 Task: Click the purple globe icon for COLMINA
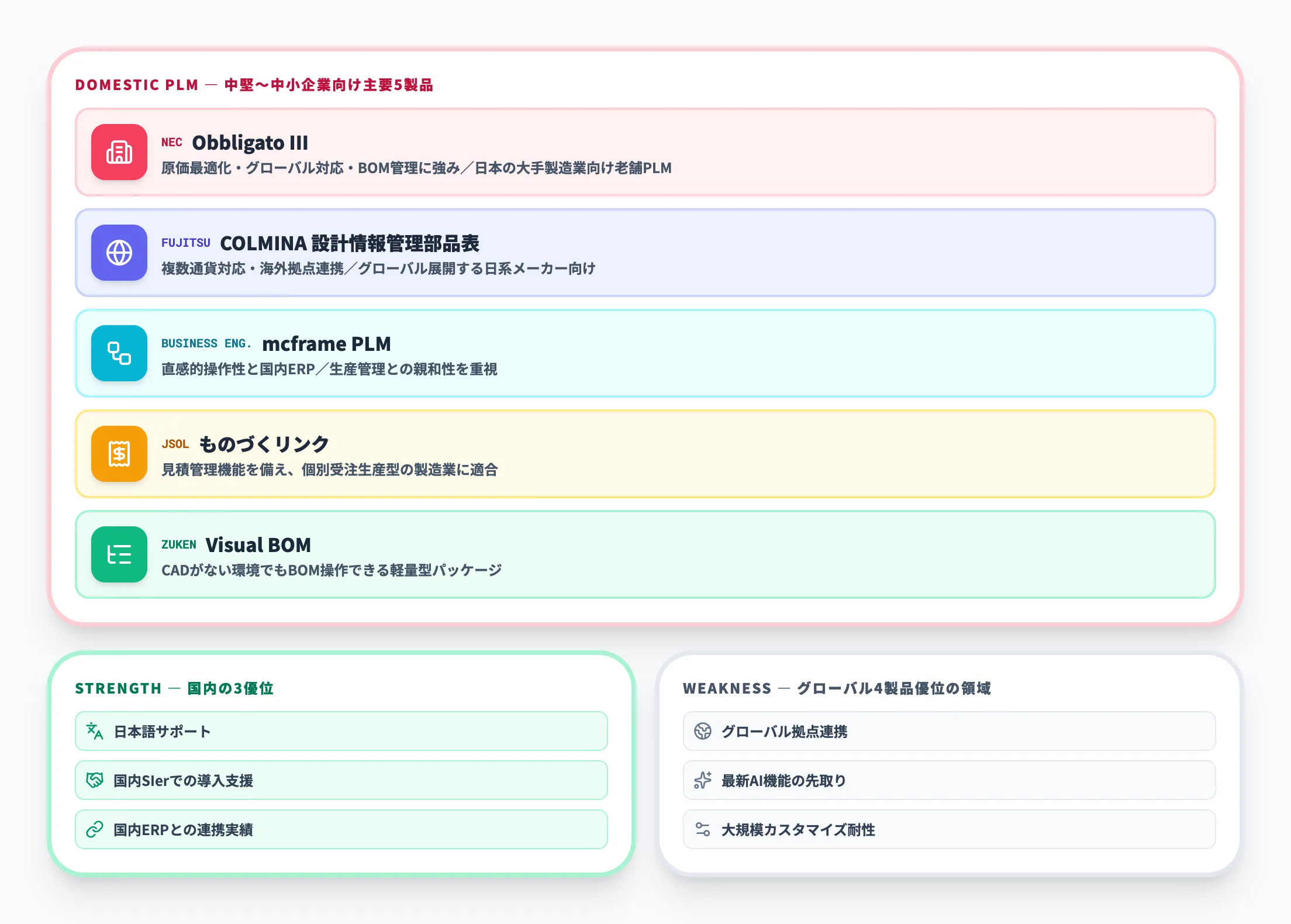[119, 253]
